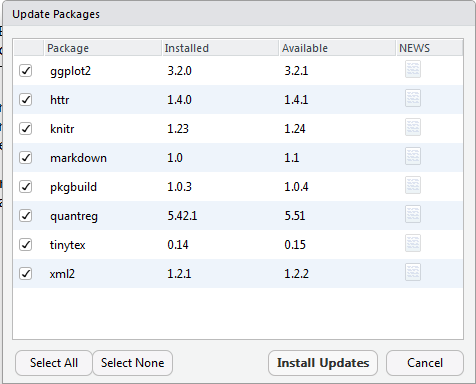Image resolution: width=476 pixels, height=384 pixels.
Task: Open NEWS icon for pkgbuild
Action: point(413,185)
